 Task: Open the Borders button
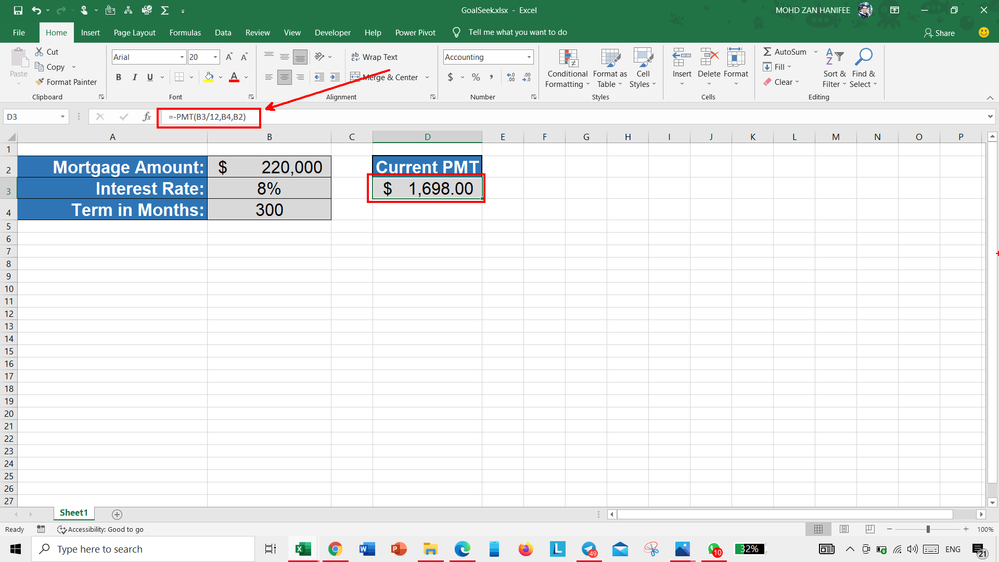(x=179, y=77)
